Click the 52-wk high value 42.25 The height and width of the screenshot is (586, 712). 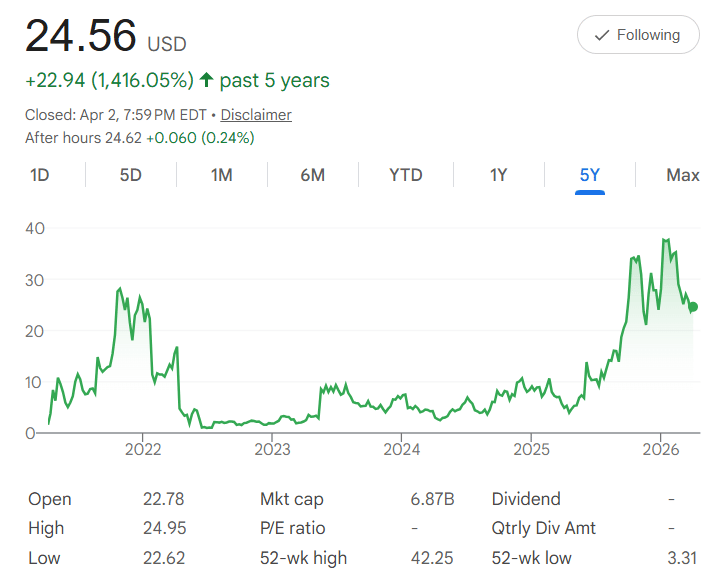(x=432, y=558)
